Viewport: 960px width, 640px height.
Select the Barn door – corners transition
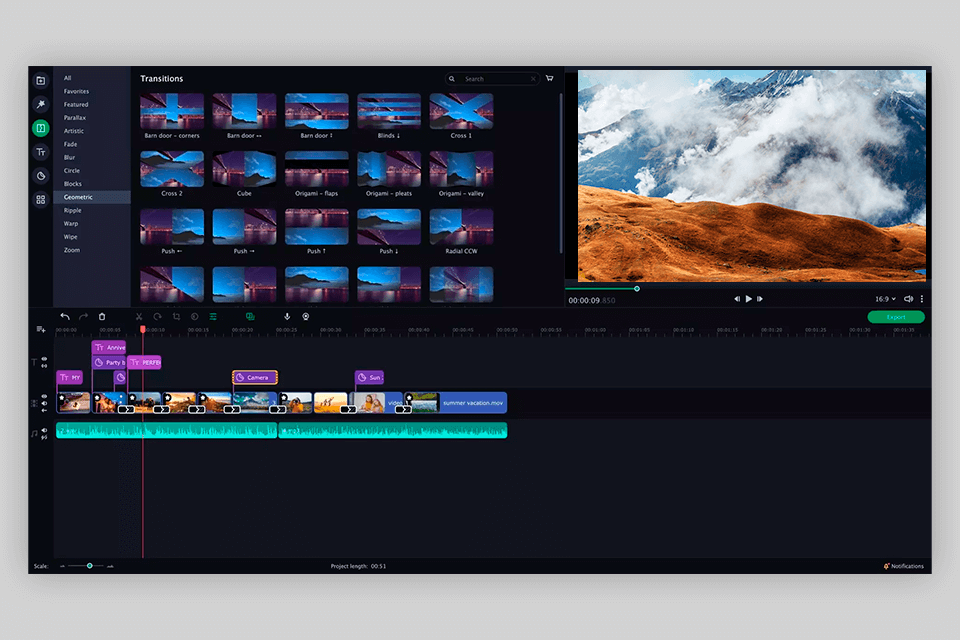[172, 111]
